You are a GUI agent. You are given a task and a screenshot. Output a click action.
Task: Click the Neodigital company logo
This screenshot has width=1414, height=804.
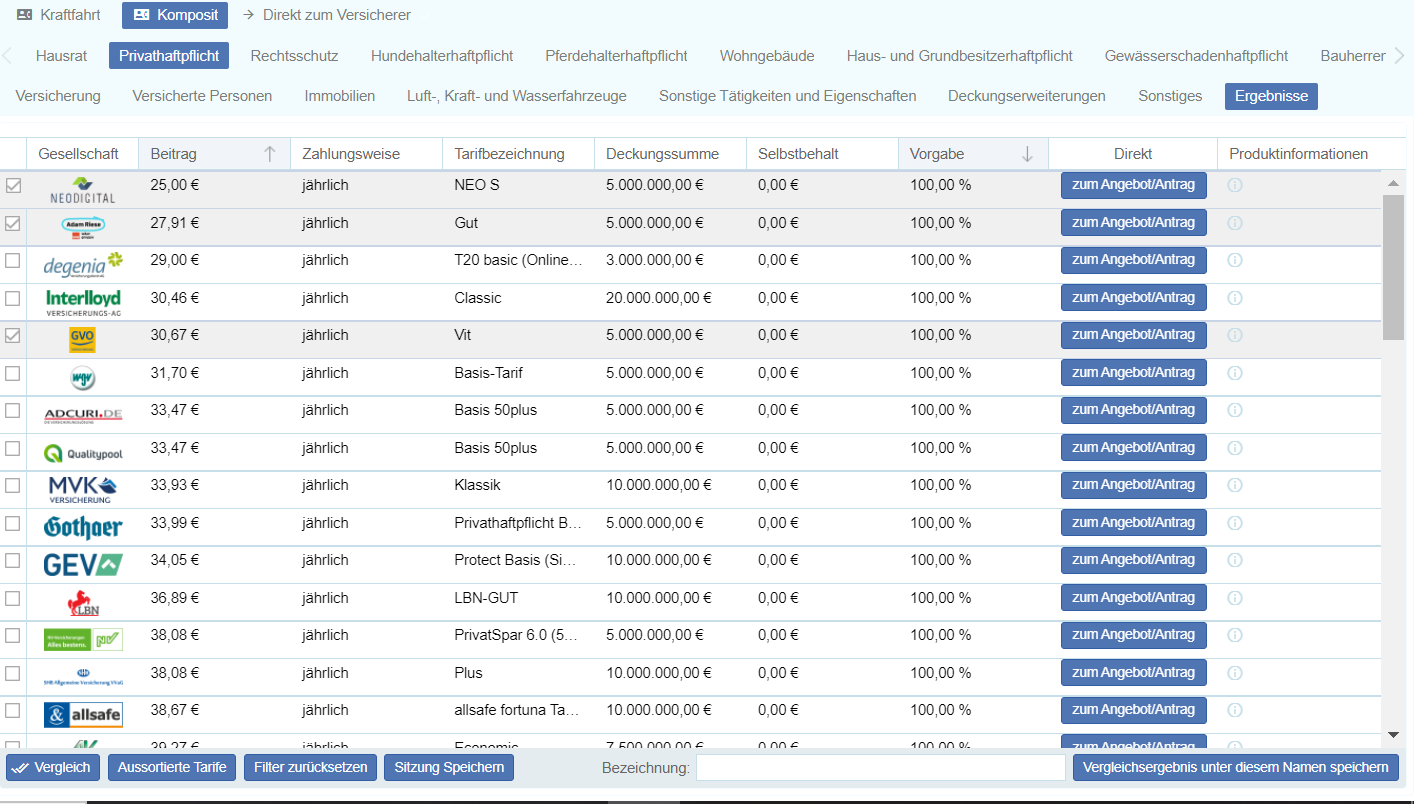tap(82, 189)
